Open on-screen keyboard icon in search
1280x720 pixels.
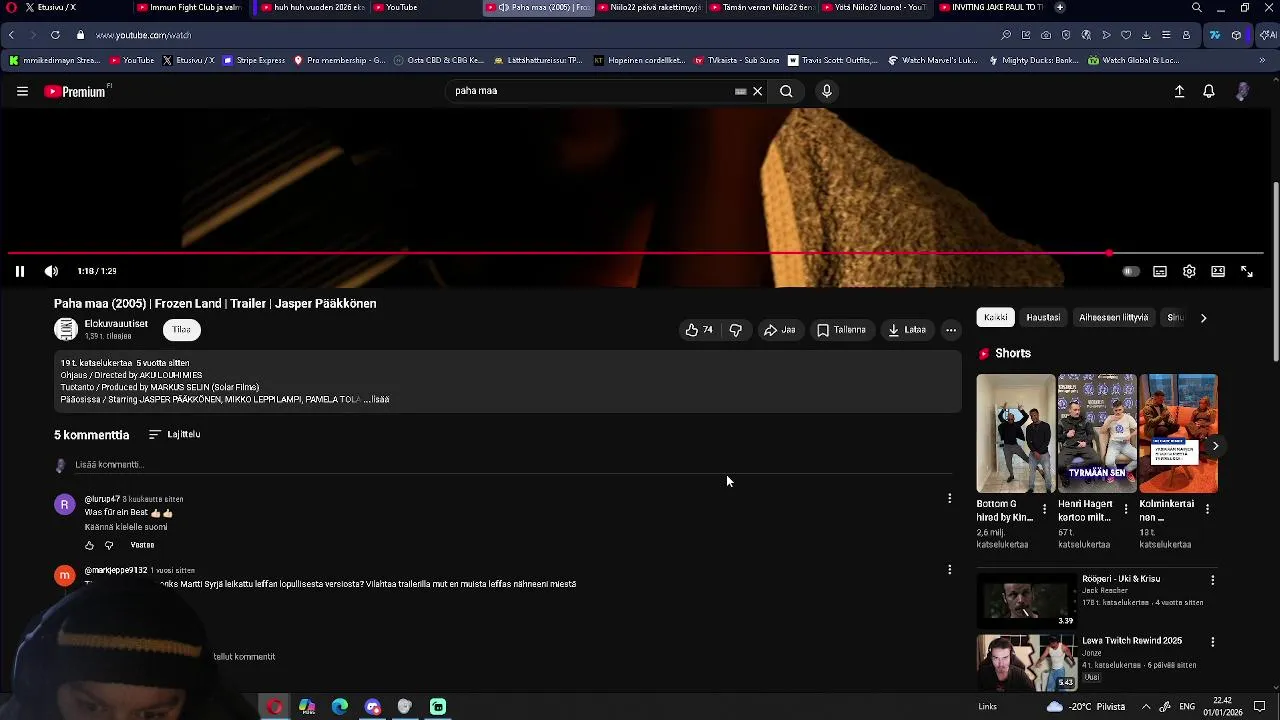740,91
